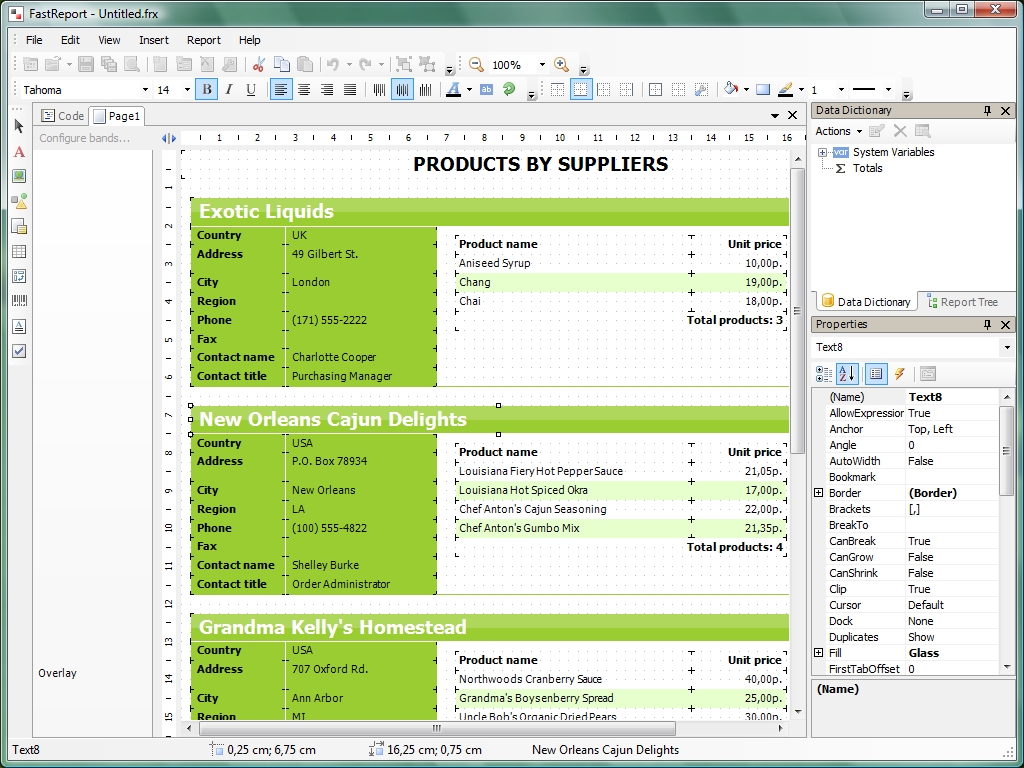The height and width of the screenshot is (768, 1024).
Task: Insert a Shape object from left toolbar
Action: [19, 201]
